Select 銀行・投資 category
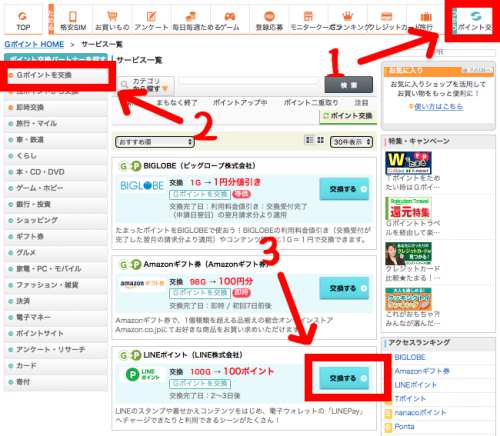Screen dimensions: 500x436 (x=56, y=204)
